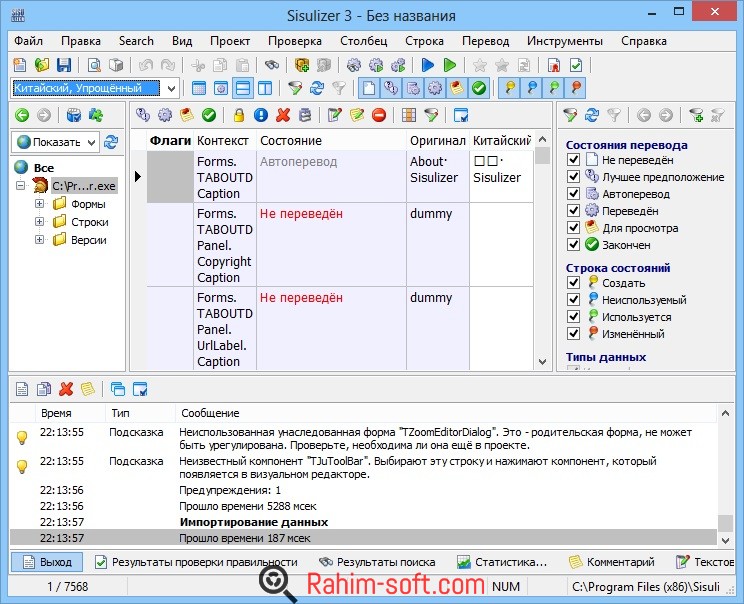Click the yellow pin filter icon in toolbar
744x604 pixels.
[x=510, y=88]
